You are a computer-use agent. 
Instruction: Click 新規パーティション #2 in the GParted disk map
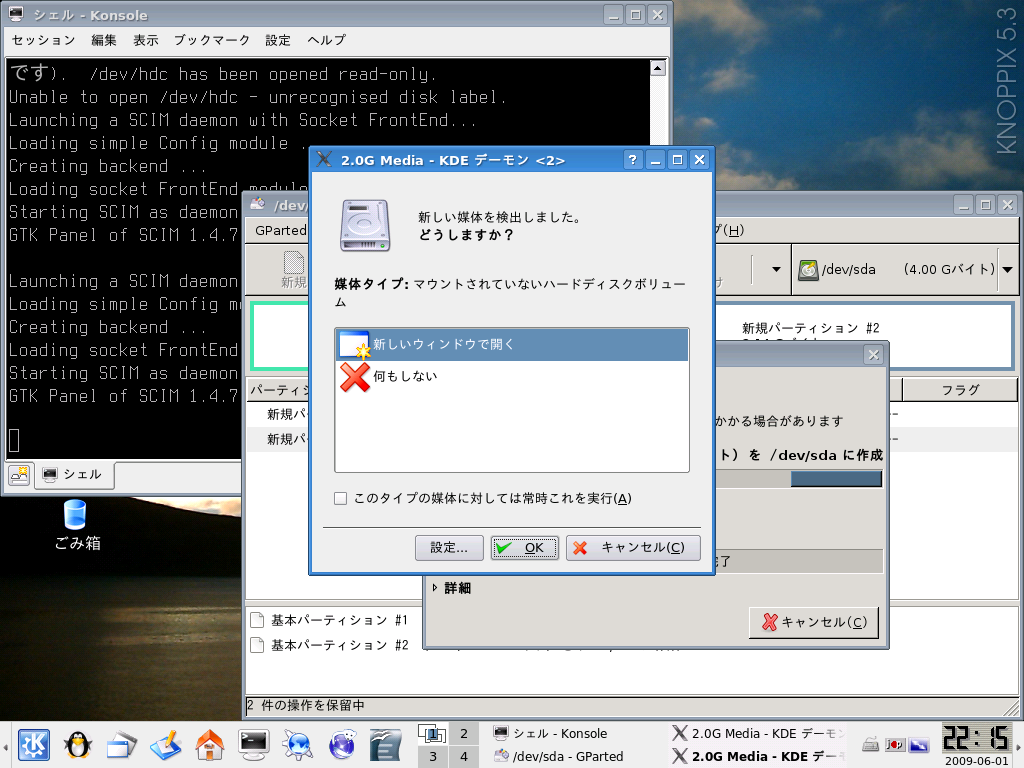[x=810, y=328]
